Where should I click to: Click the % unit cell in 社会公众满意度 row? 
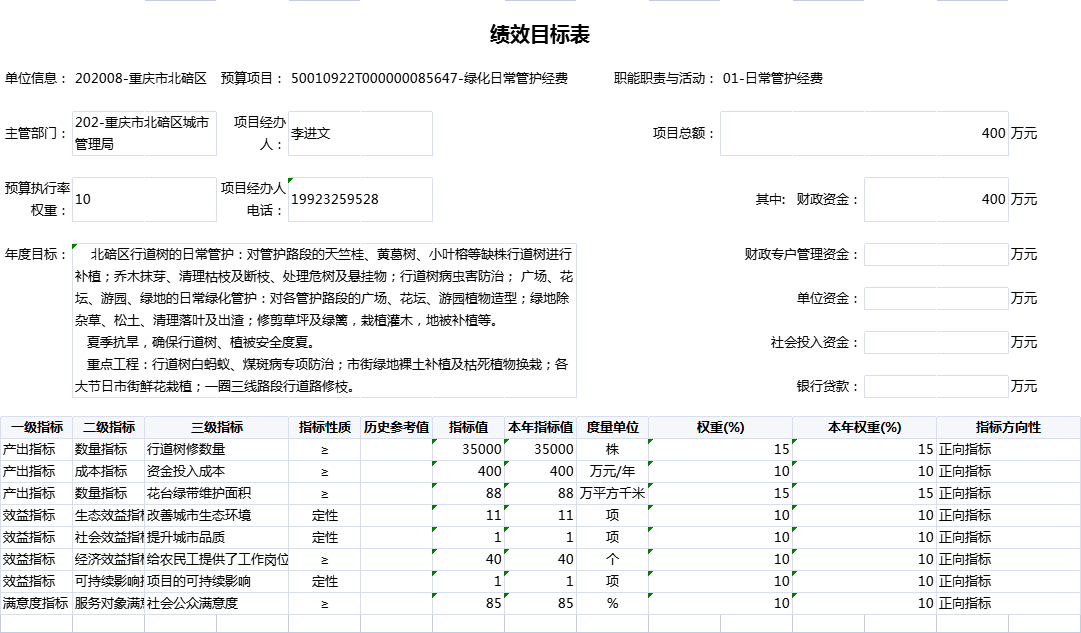click(x=612, y=604)
